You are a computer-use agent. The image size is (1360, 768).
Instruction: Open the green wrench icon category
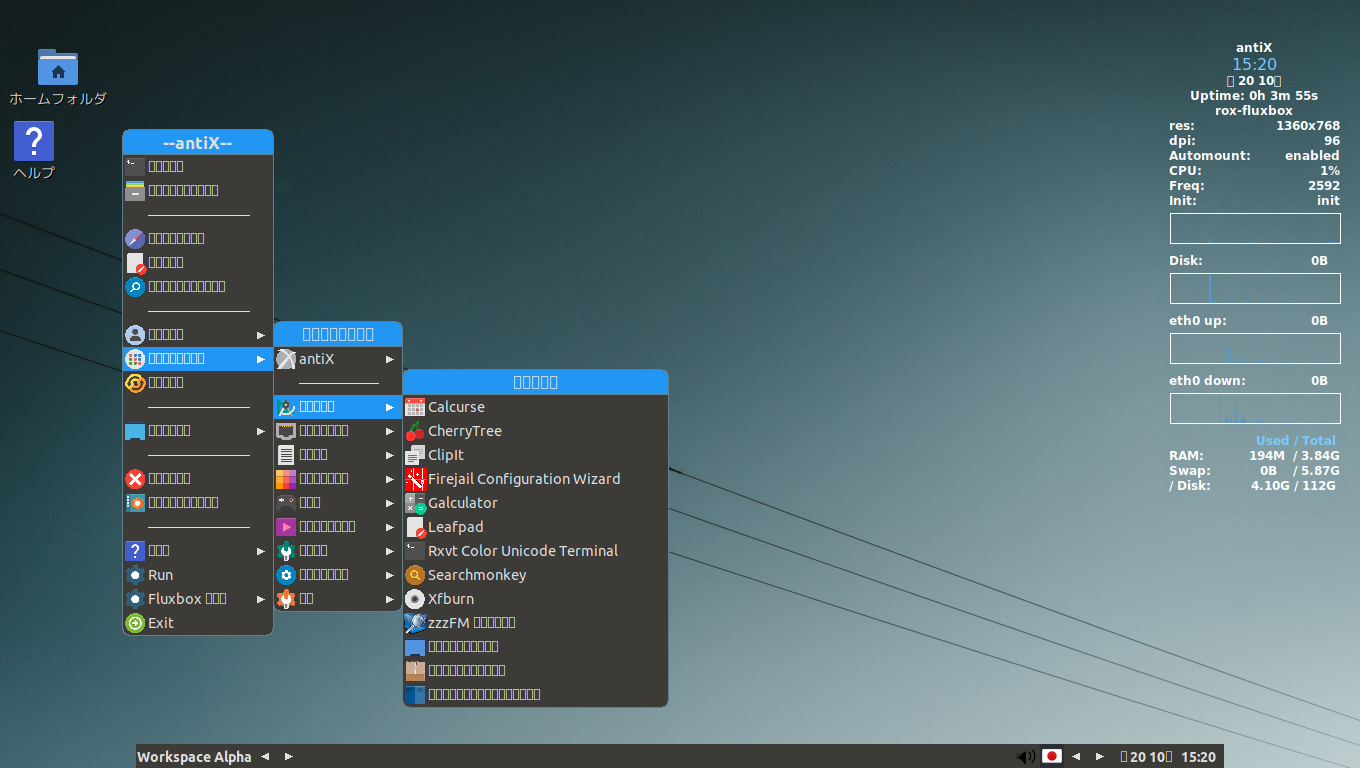pos(338,551)
